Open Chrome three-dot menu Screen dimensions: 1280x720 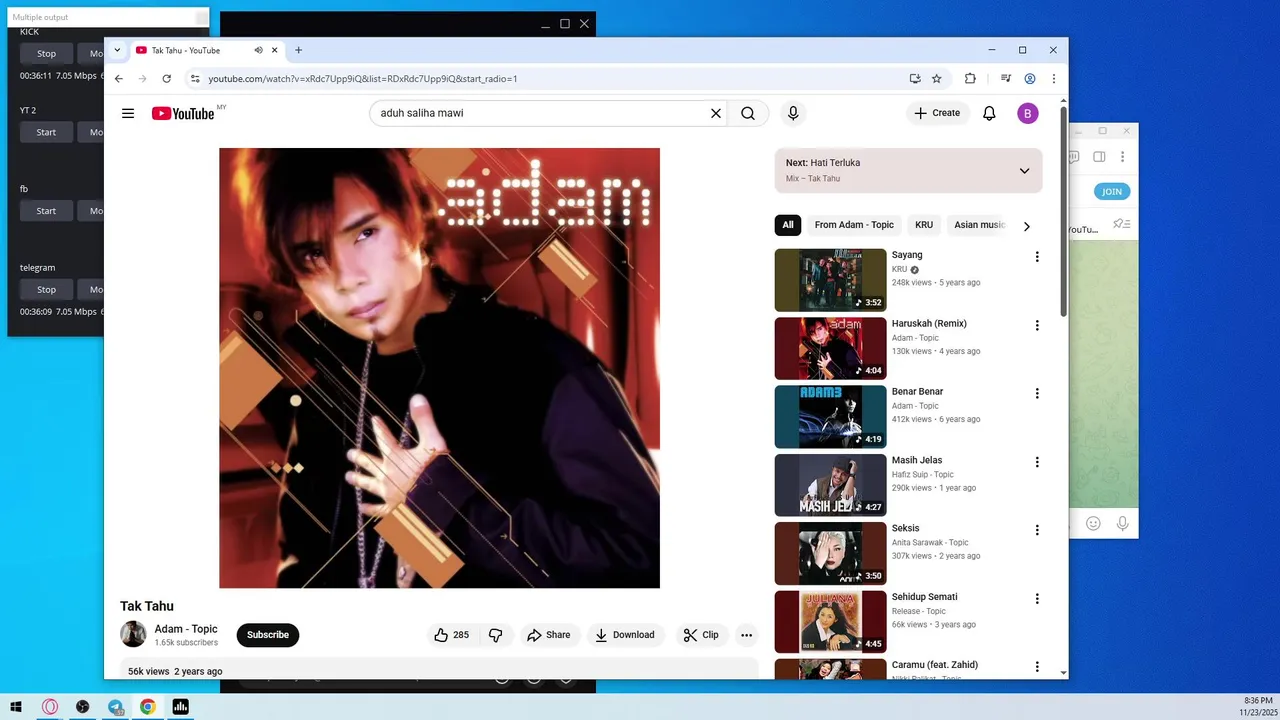[x=1053, y=78]
